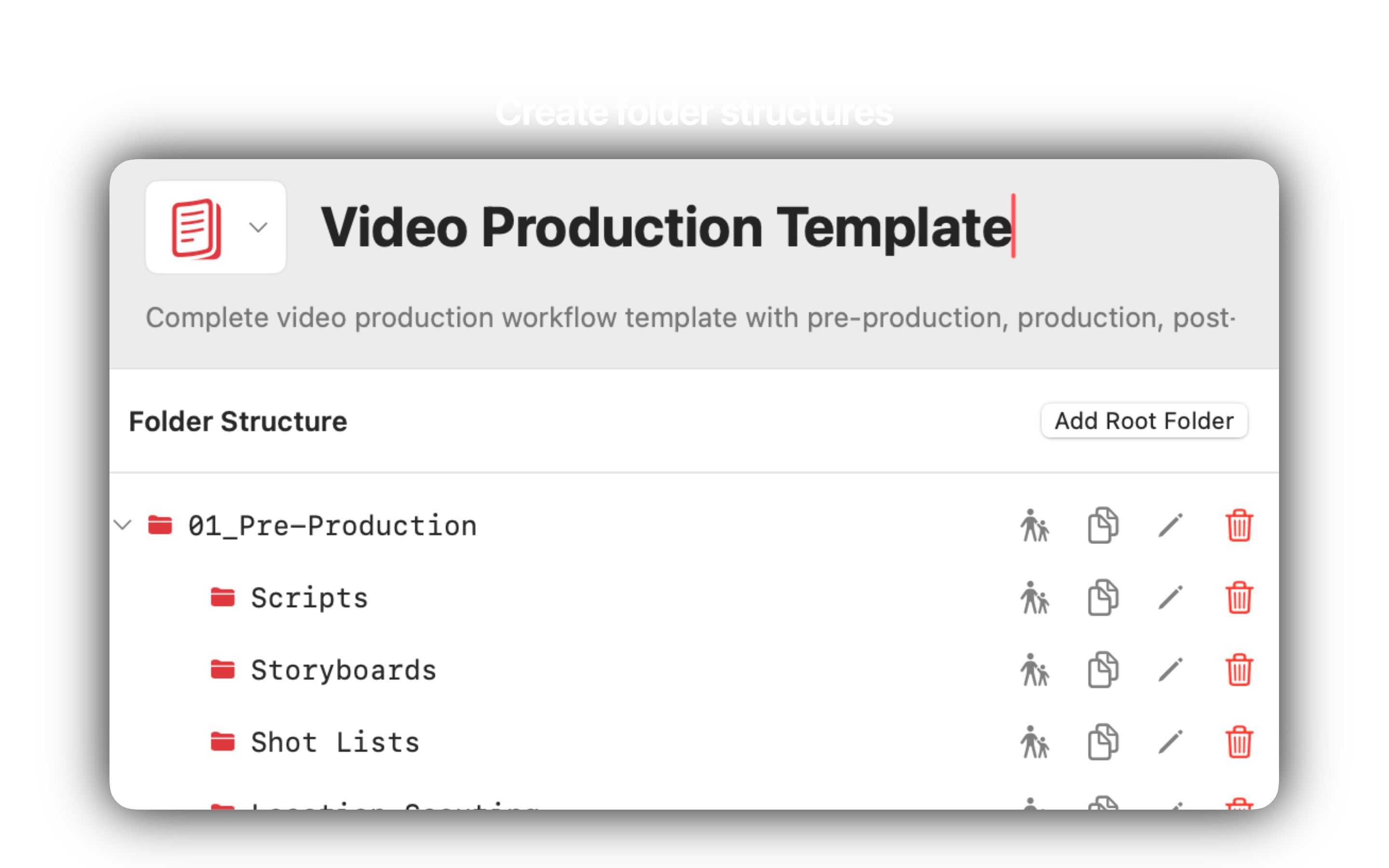Add a child folder to Shot Lists
This screenshot has height=868, width=1389.
click(1035, 742)
